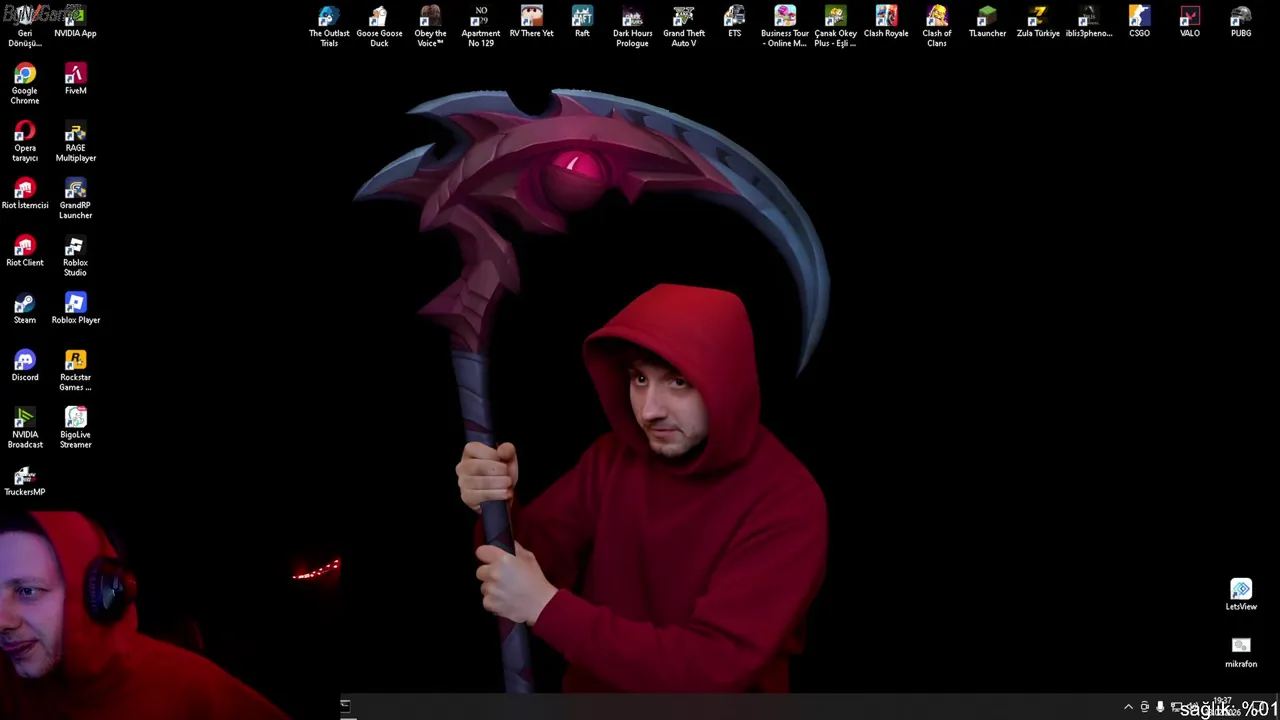Viewport: 1280px width, 720px height.
Task: Open Rockstar Games Launcher icon
Action: click(75, 370)
